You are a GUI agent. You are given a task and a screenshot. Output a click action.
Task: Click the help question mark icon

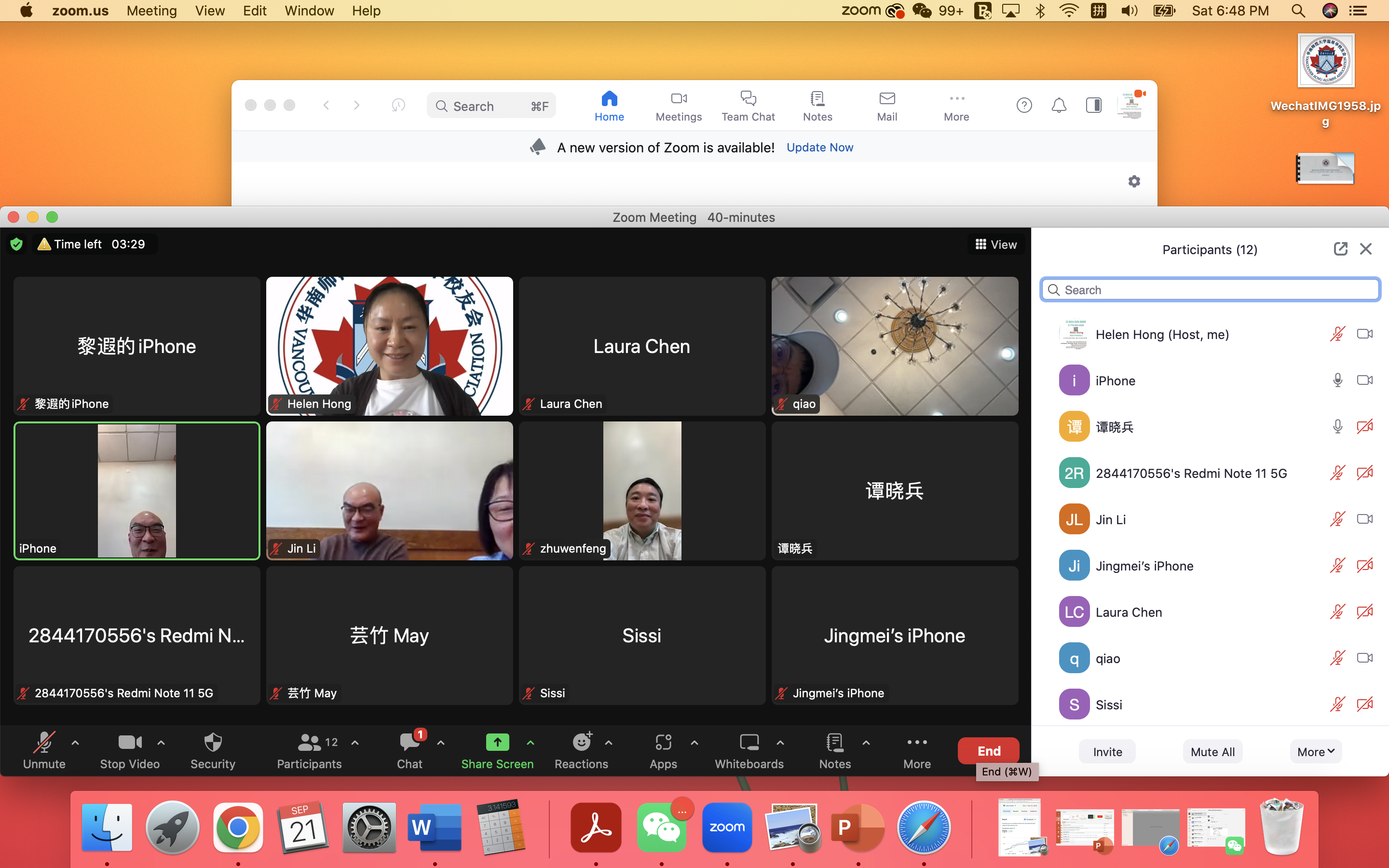click(x=1024, y=106)
